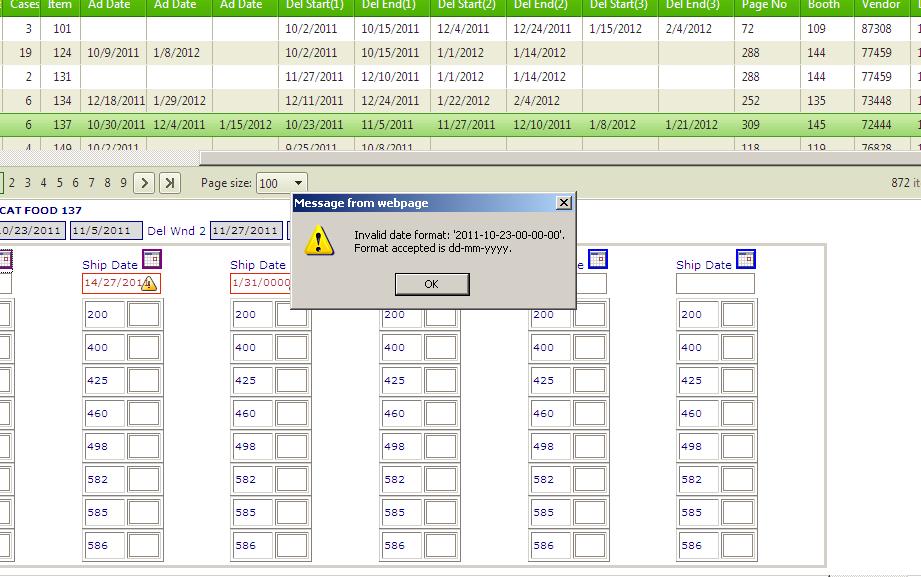Go to page 5 in pager

click(x=59, y=183)
